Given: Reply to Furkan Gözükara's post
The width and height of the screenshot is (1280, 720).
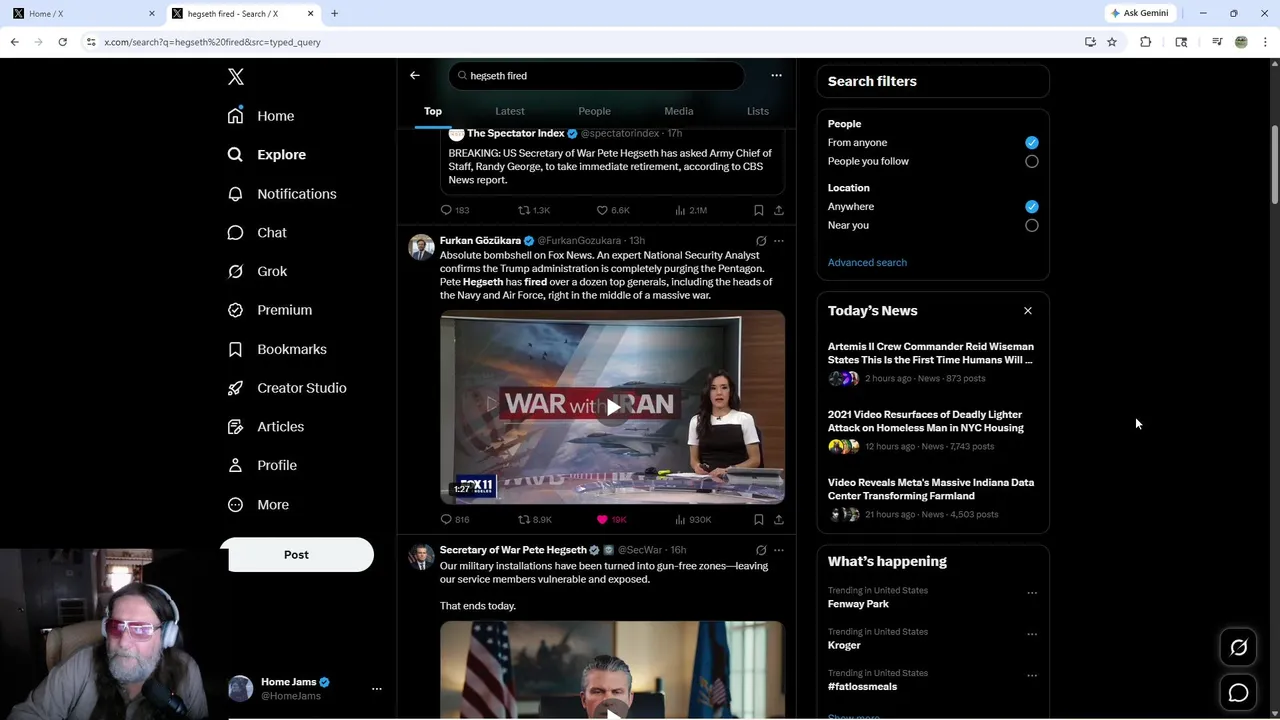Looking at the screenshot, I should (455, 520).
